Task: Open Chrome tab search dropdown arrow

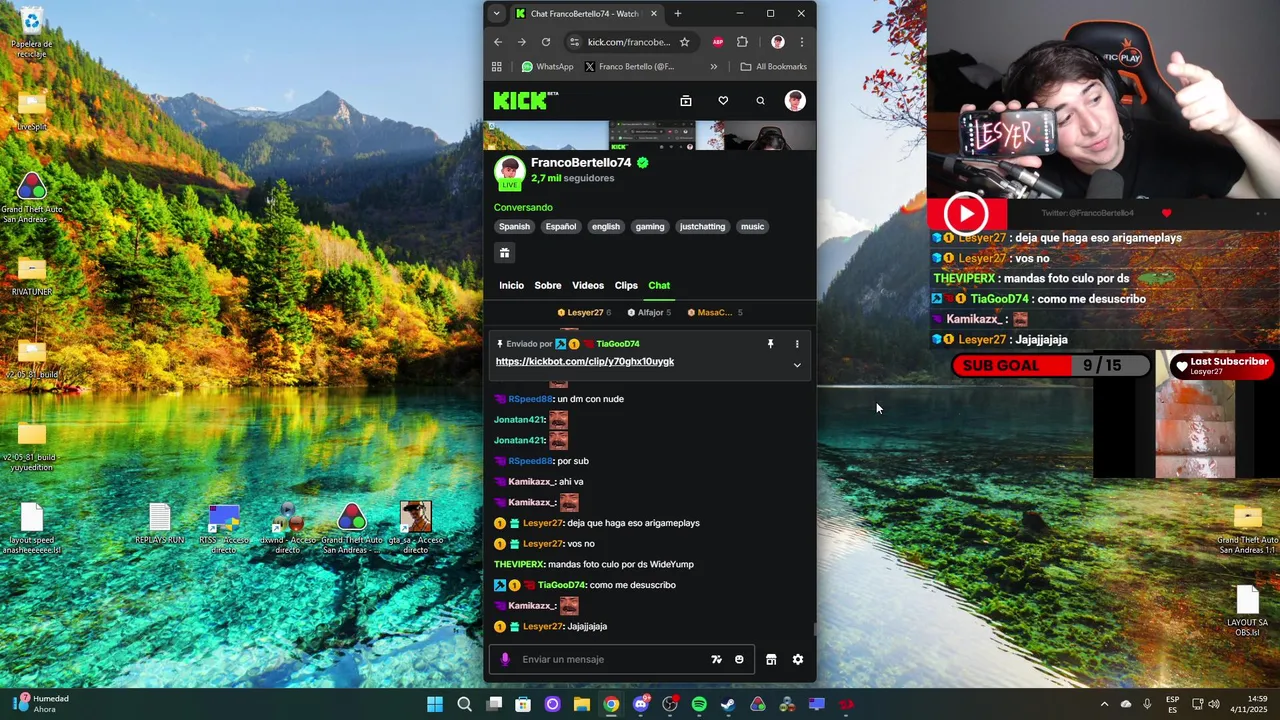Action: 497,14
